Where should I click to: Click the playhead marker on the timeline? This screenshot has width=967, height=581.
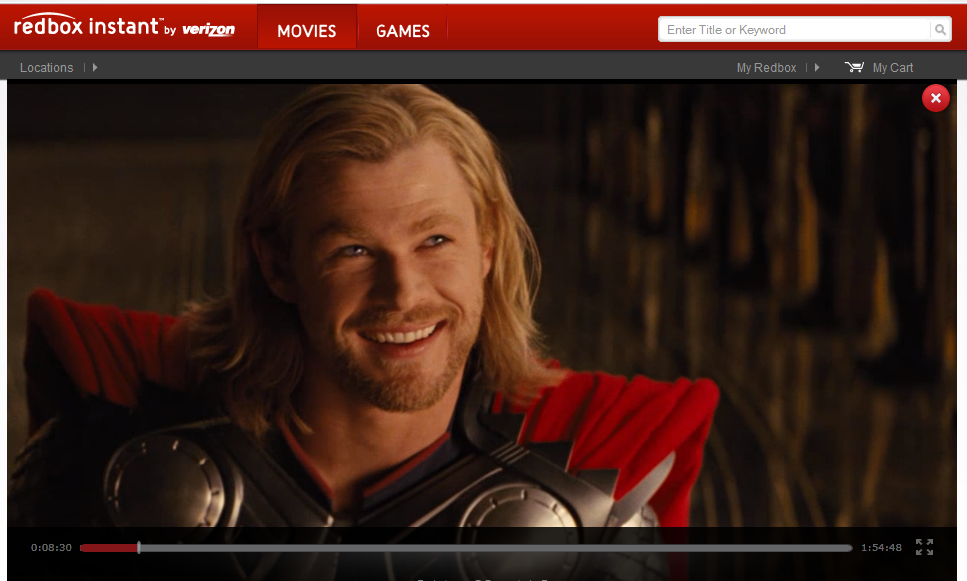139,548
